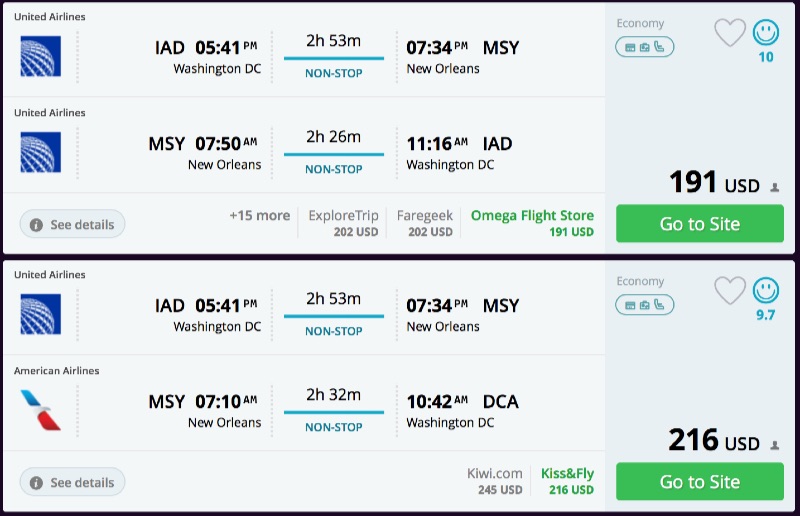Expand See details for the 216 USD flight
800x516 pixels.
[x=73, y=483]
